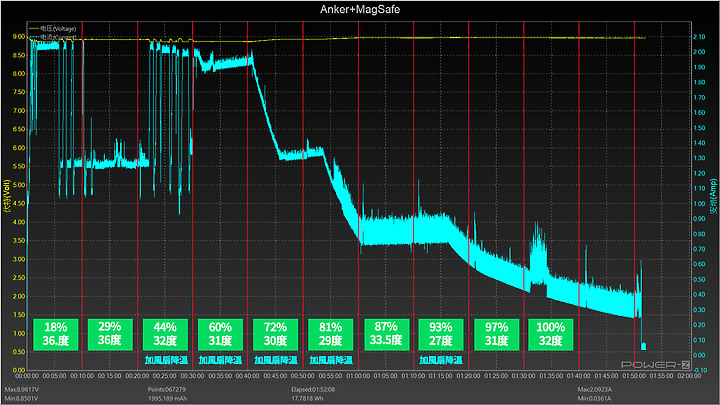Screen dimensions: 720x405
Task: Click 加風扇降溫 note under 44% label
Action: point(166,360)
